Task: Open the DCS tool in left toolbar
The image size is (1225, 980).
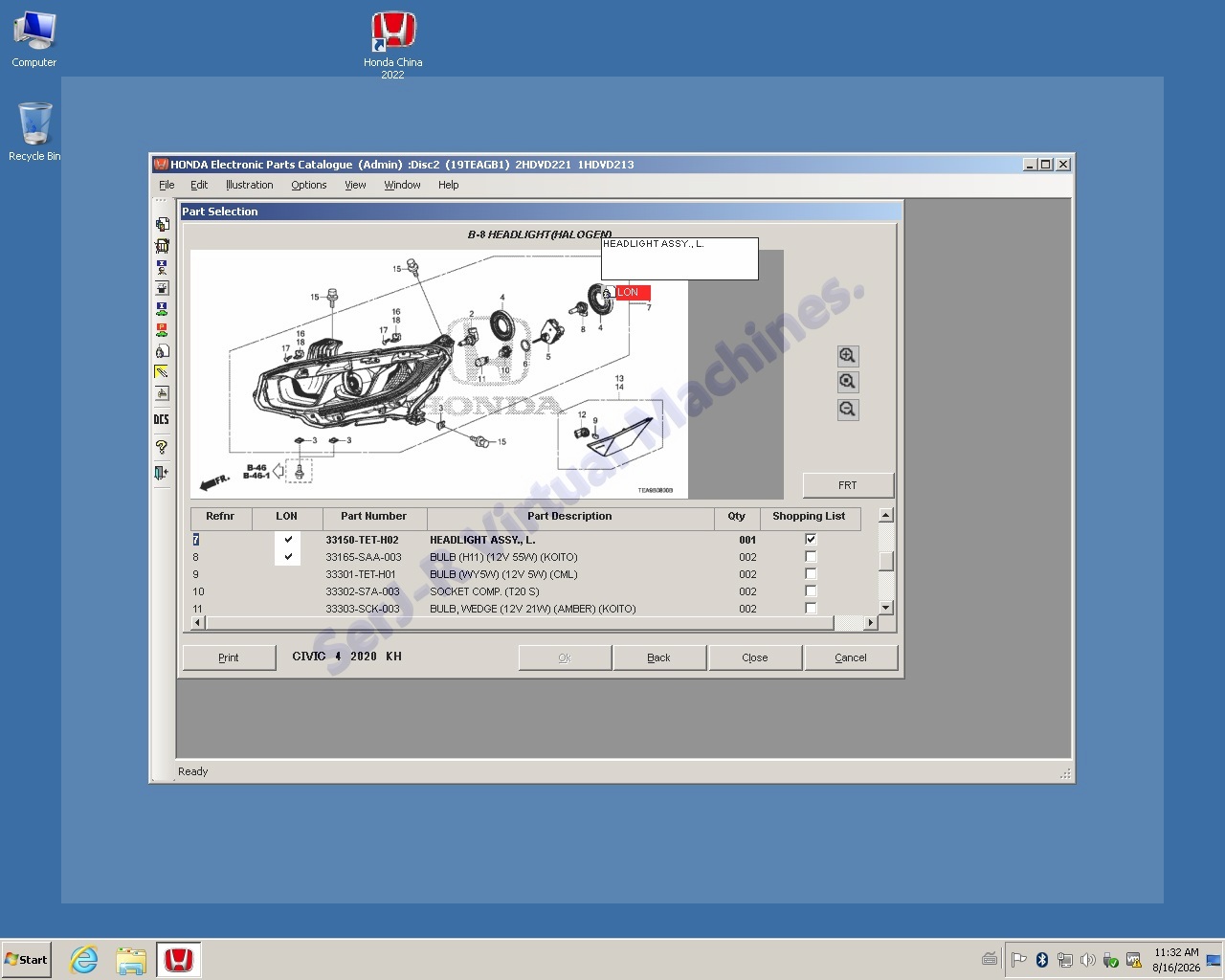Action: click(x=162, y=419)
